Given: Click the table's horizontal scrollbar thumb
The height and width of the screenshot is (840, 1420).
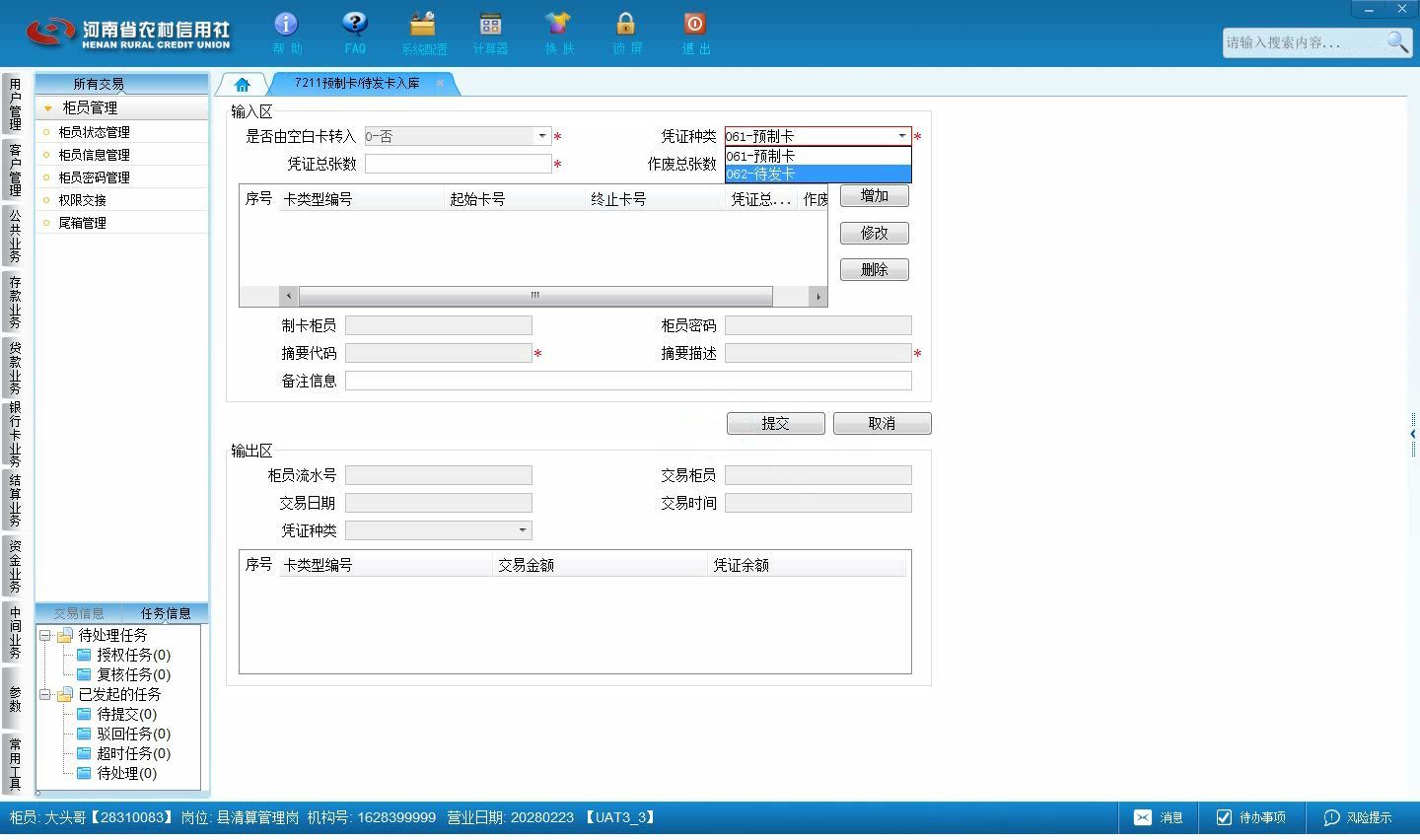Looking at the screenshot, I should coord(535,296).
